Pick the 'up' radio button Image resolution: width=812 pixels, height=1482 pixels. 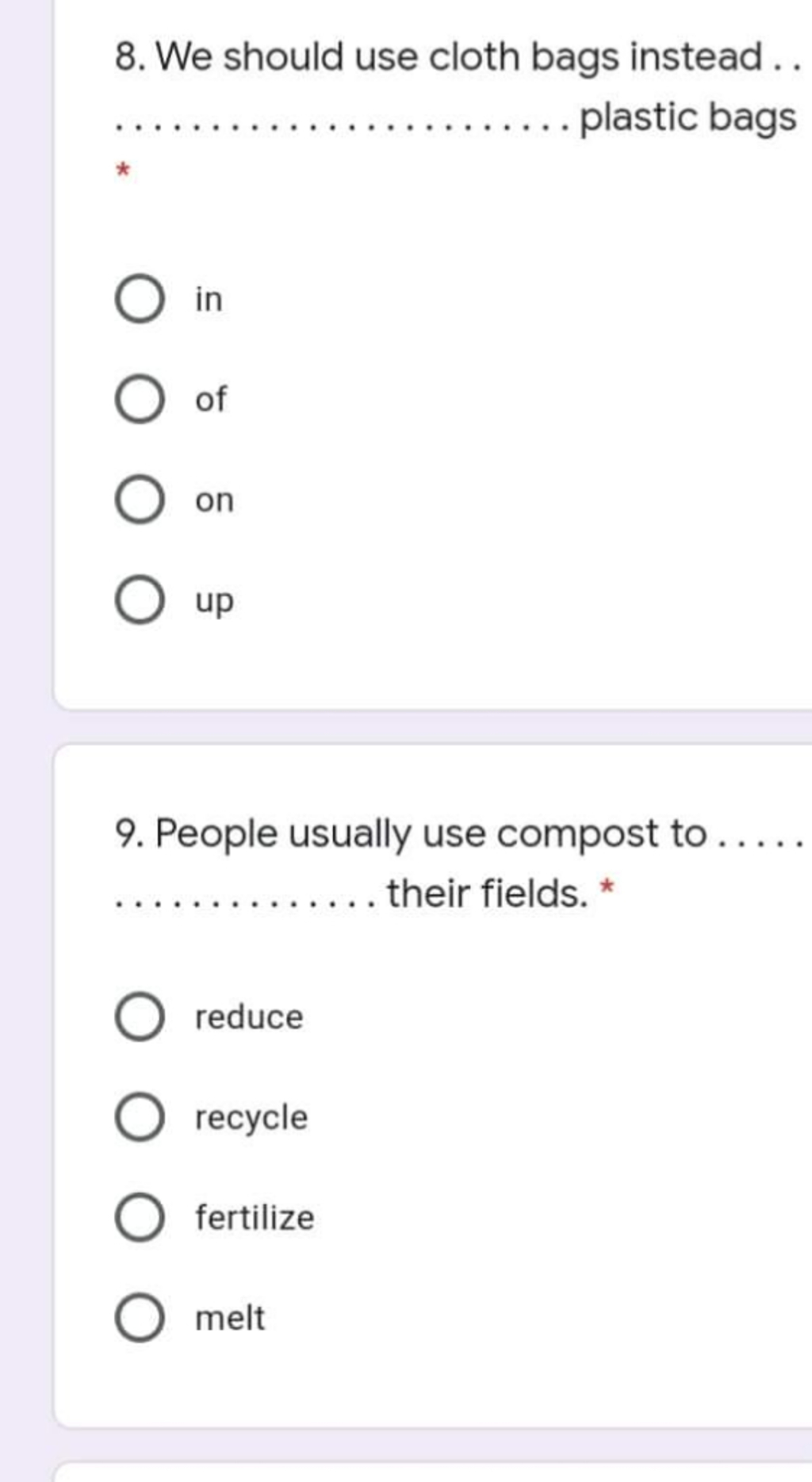(x=140, y=600)
